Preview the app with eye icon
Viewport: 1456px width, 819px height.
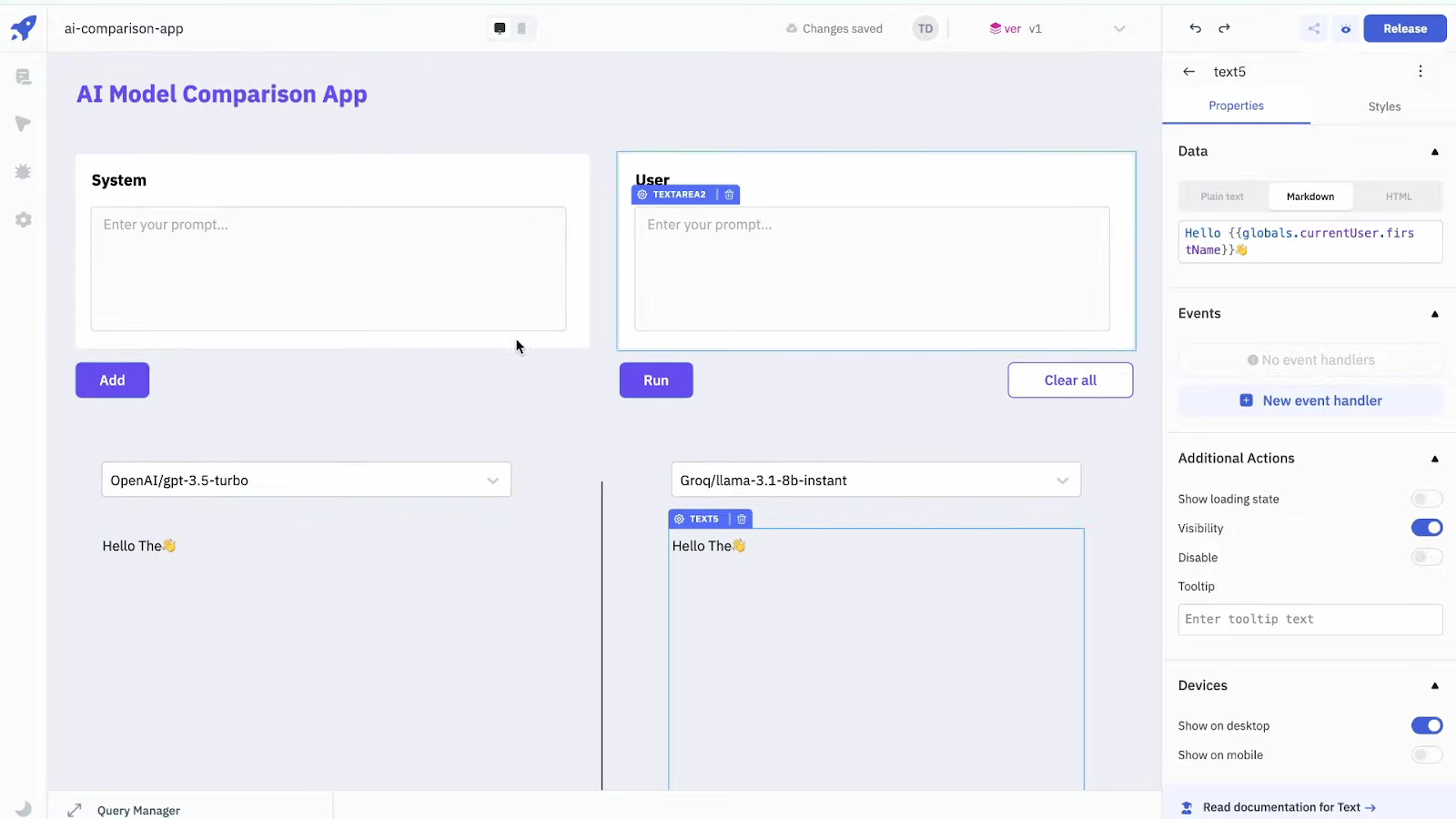point(1346,28)
